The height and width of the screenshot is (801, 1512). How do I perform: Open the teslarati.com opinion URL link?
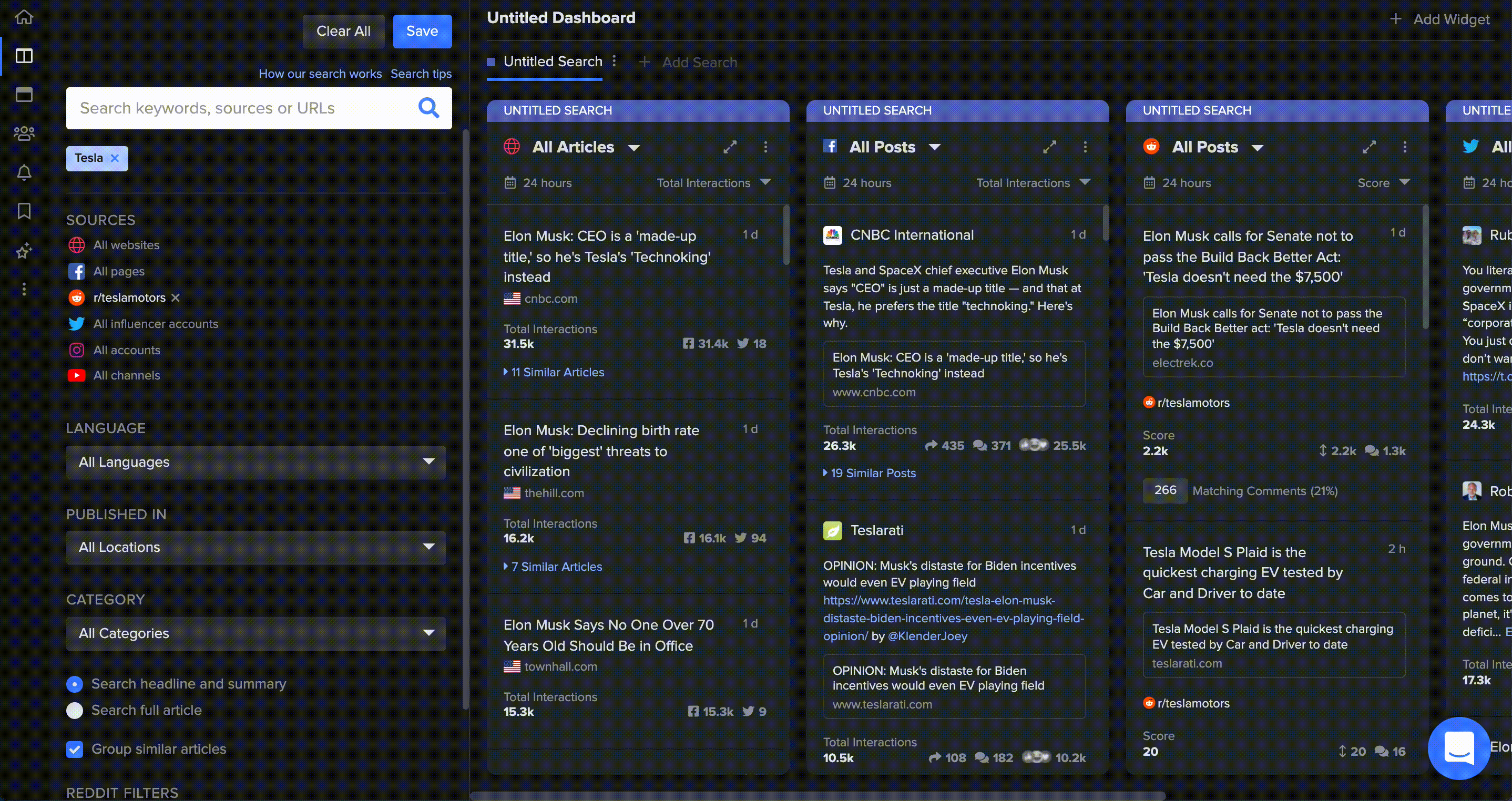click(953, 618)
